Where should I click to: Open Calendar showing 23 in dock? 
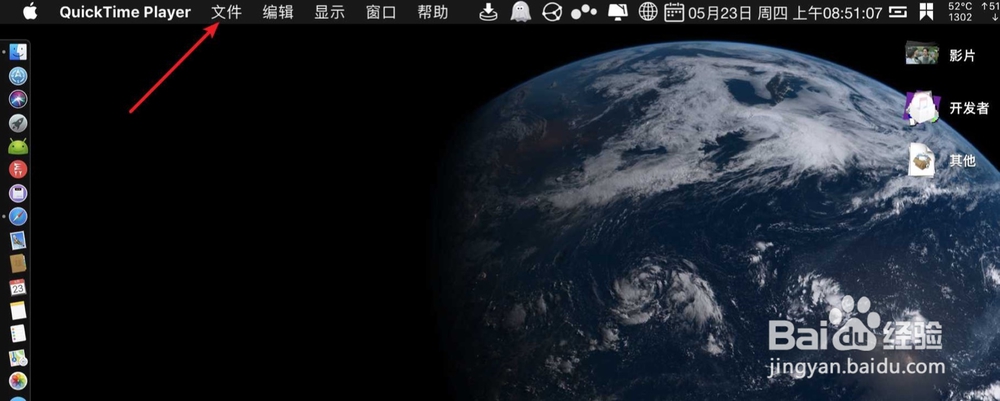(x=18, y=287)
